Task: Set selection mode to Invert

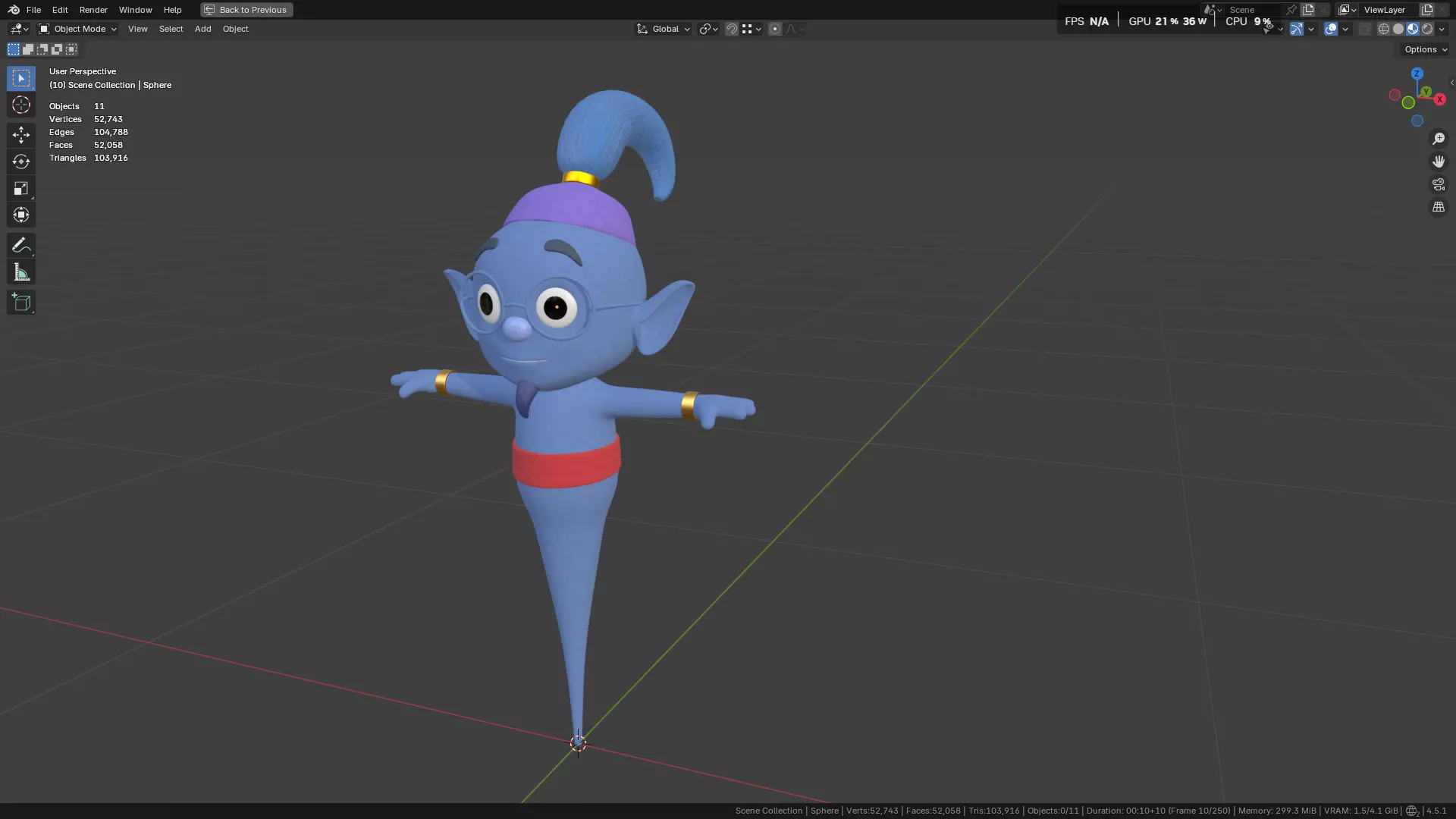Action: tap(57, 49)
